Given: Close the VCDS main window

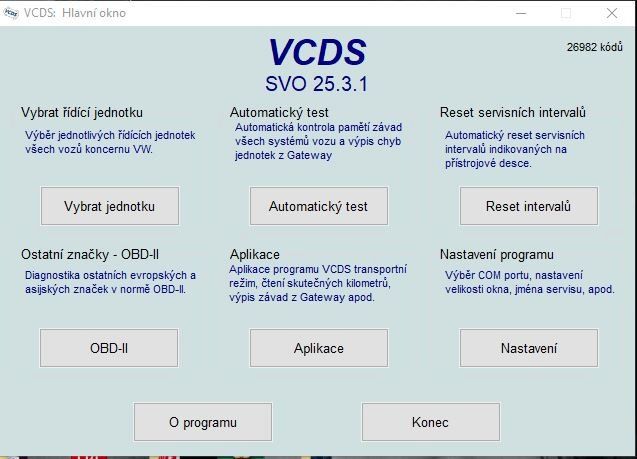Looking at the screenshot, I should click(612, 13).
